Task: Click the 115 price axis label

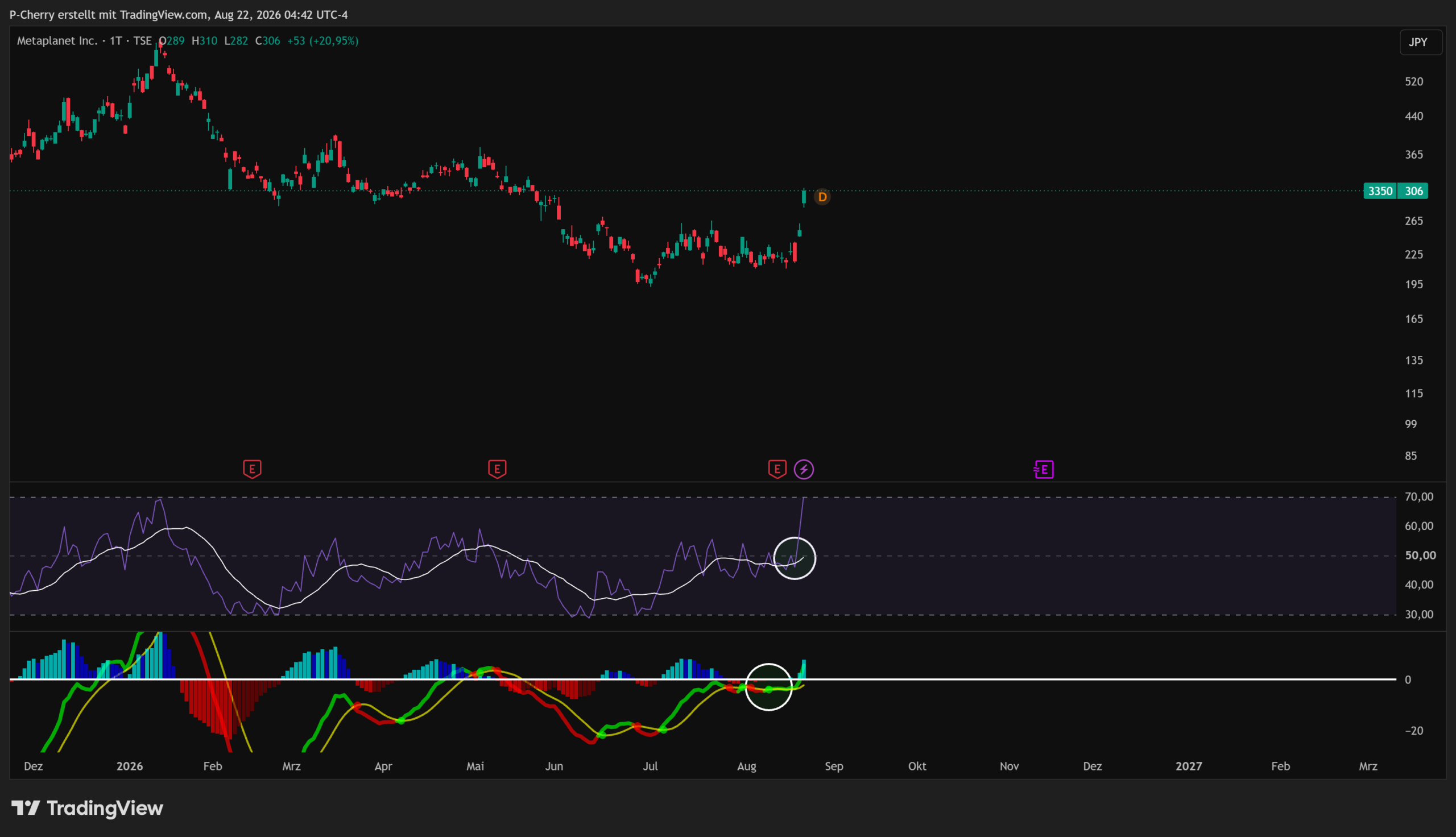Action: [x=1414, y=393]
